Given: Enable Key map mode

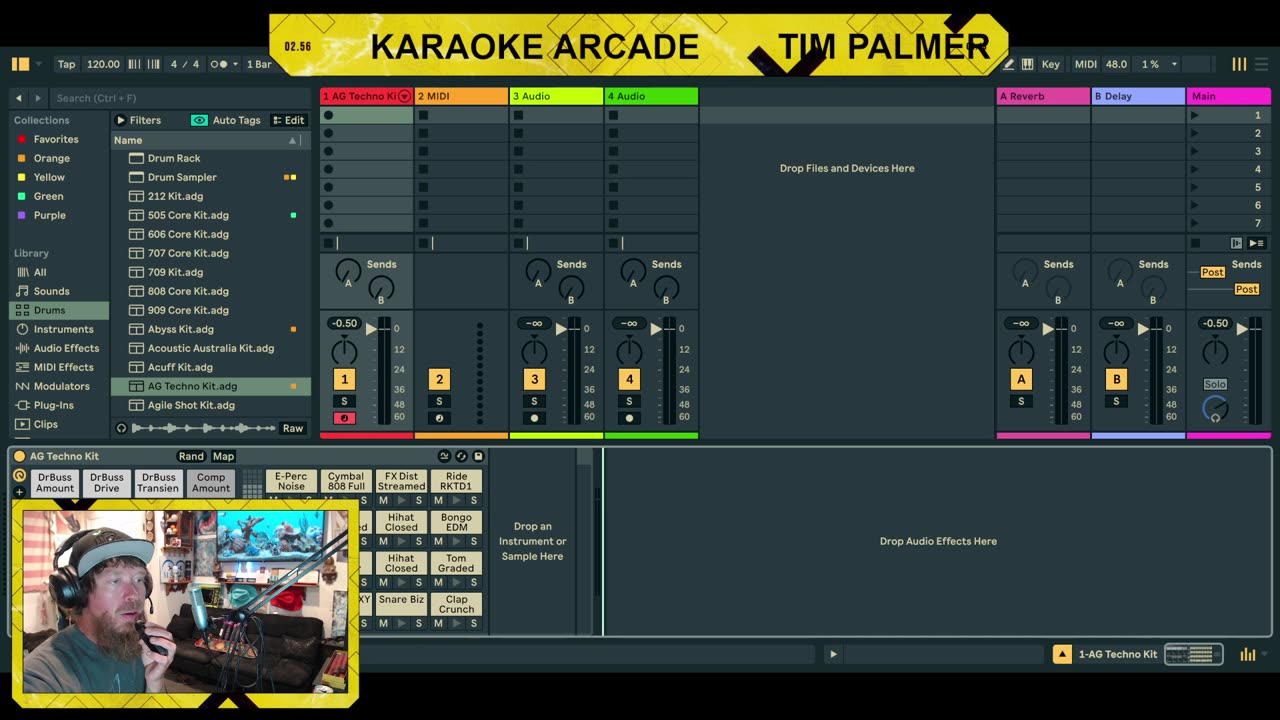Looking at the screenshot, I should click(1050, 64).
